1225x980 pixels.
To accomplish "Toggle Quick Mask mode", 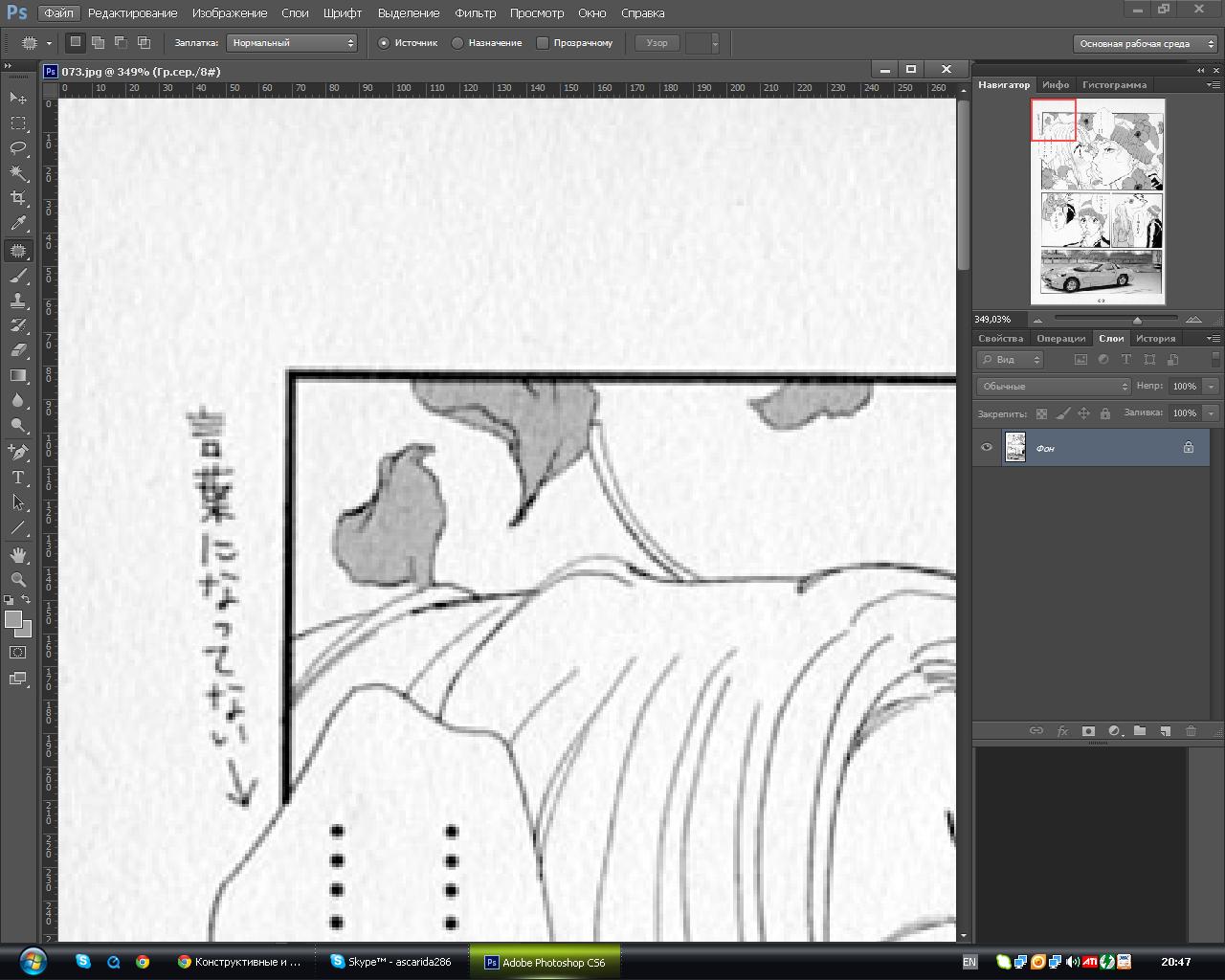I will tap(18, 653).
